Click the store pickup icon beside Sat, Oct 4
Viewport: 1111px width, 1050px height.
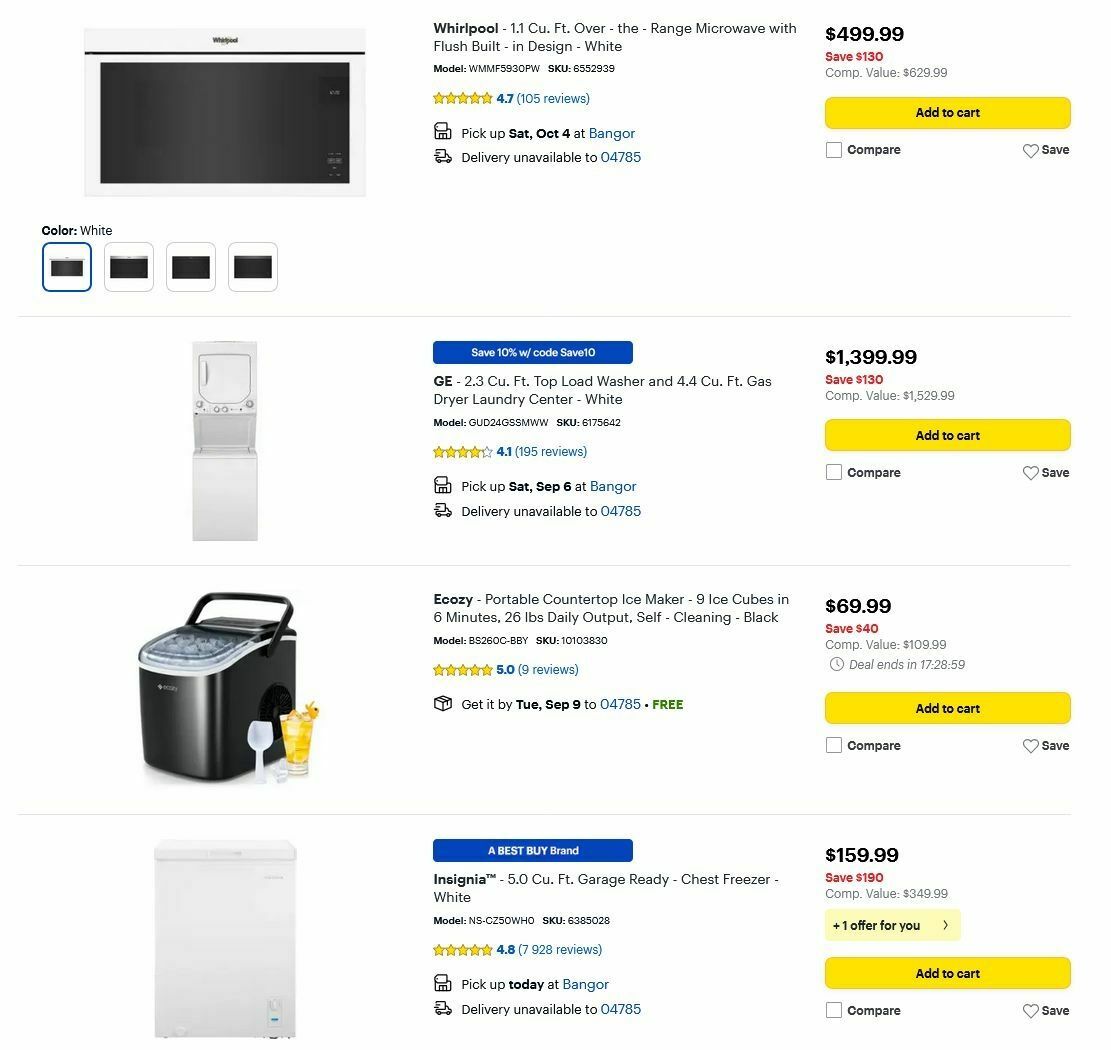click(x=442, y=131)
